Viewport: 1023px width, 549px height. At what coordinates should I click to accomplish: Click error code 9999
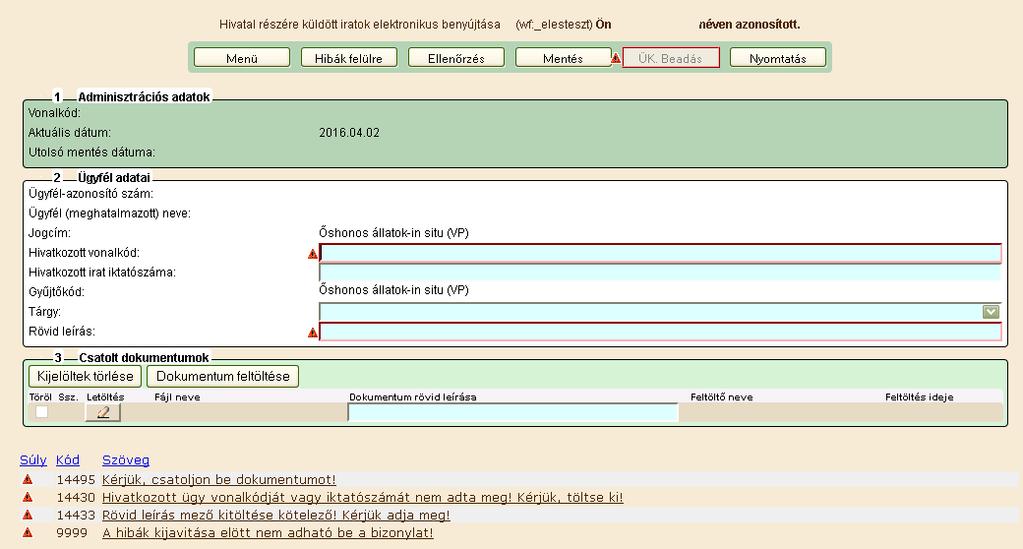72,533
